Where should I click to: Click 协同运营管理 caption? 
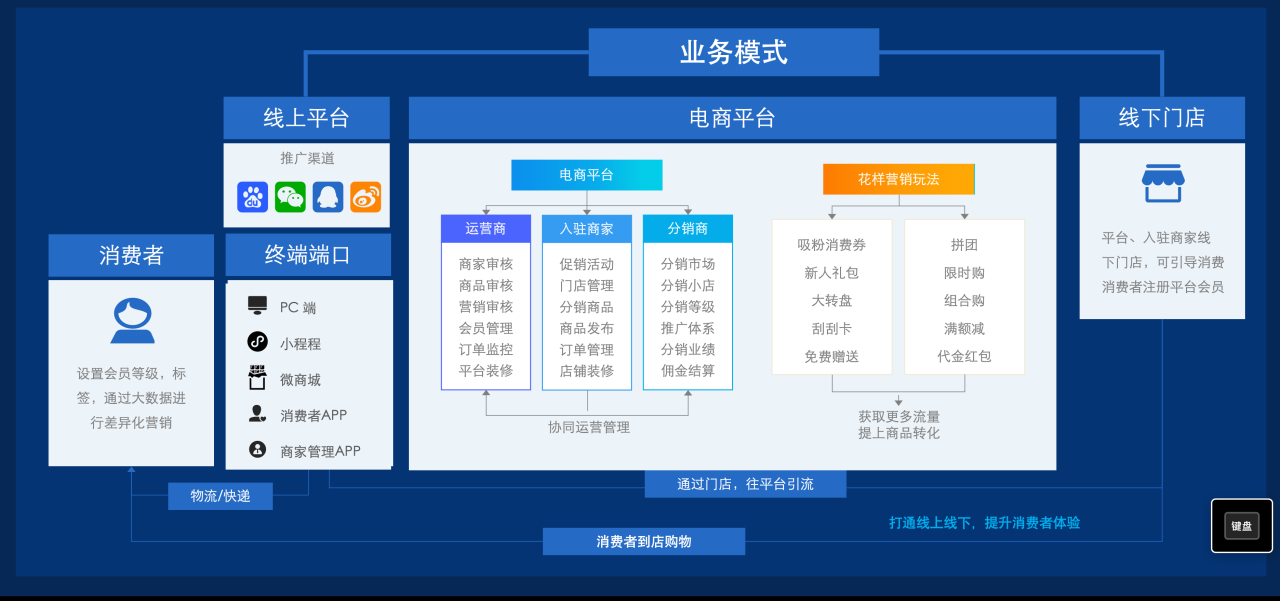point(589,427)
